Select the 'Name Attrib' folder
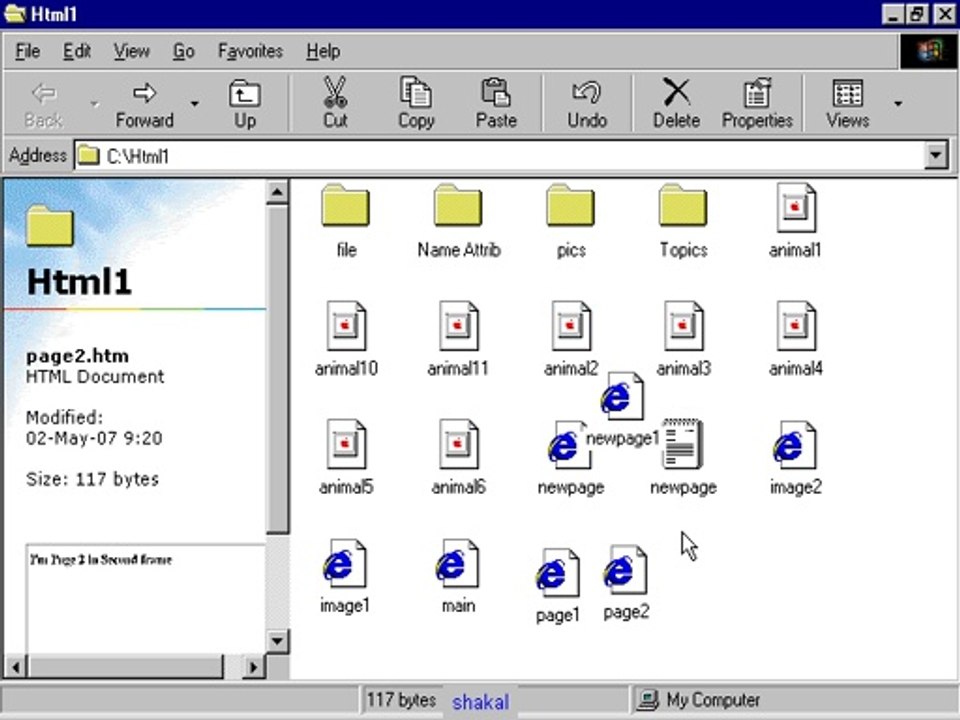 tap(459, 222)
